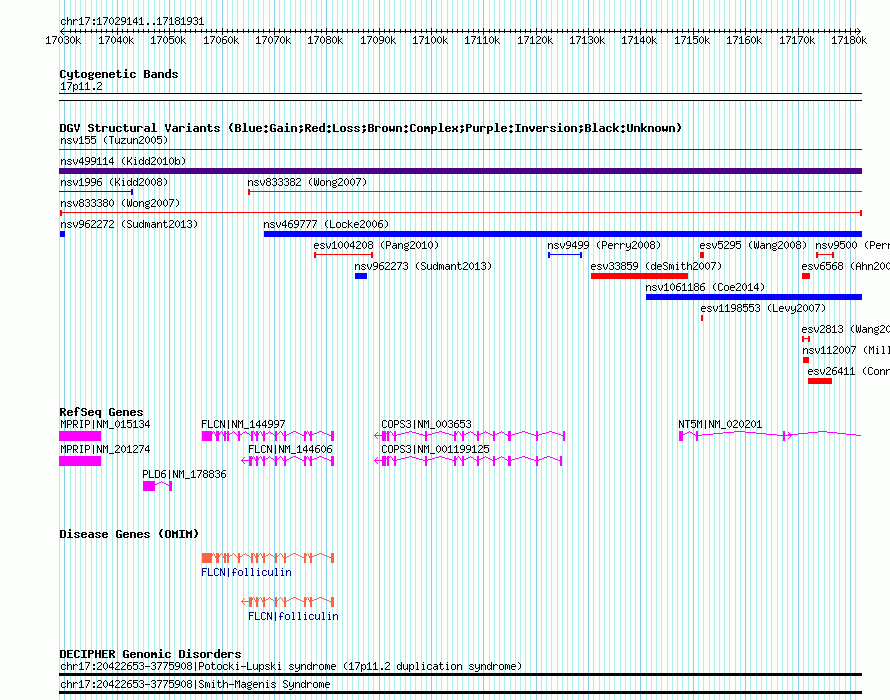
Task: Select the nsv9499 (Perry2008) variant
Action: [565, 255]
